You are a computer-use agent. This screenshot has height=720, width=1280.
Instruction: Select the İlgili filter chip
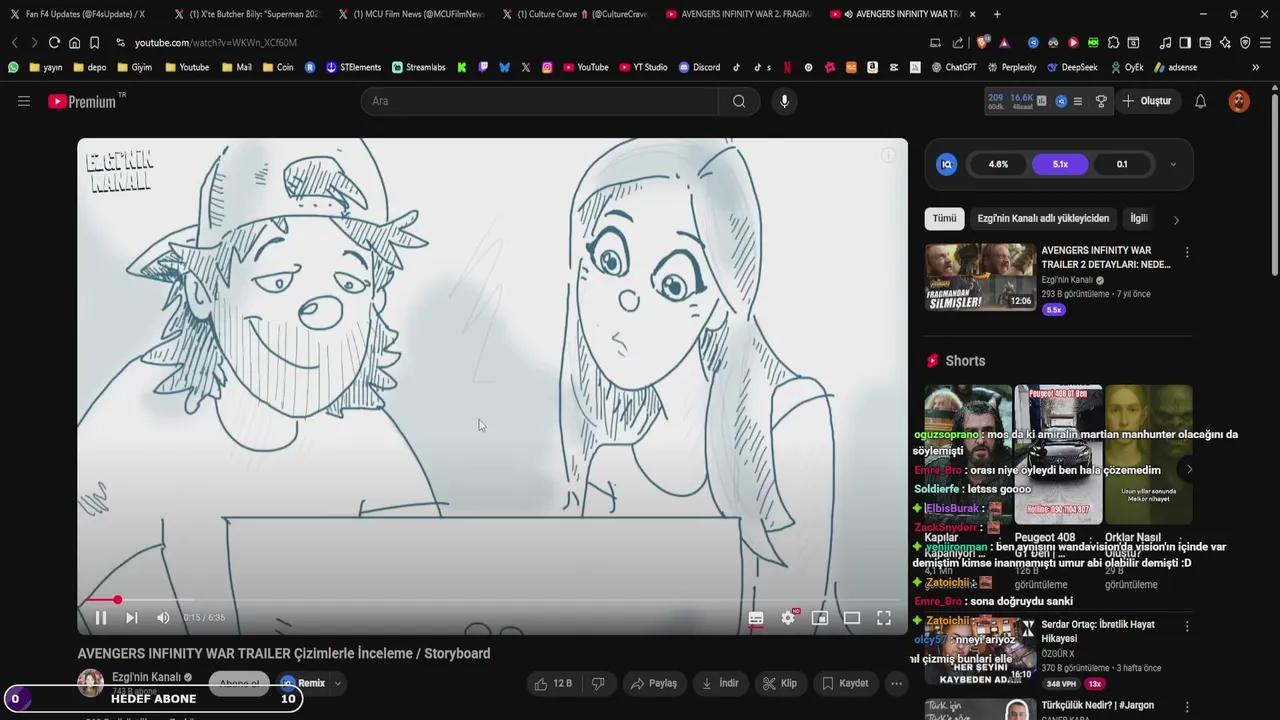click(1139, 218)
